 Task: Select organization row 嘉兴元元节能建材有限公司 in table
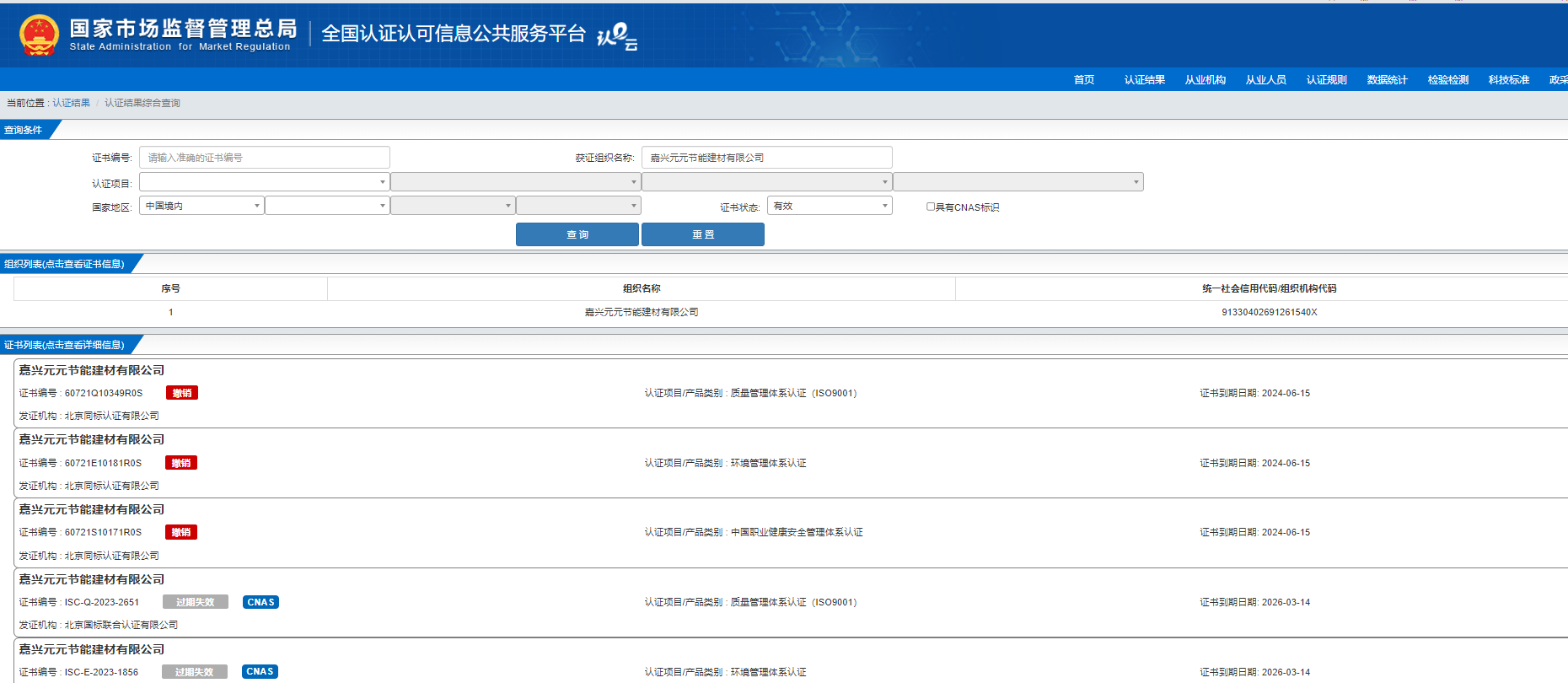pos(642,312)
